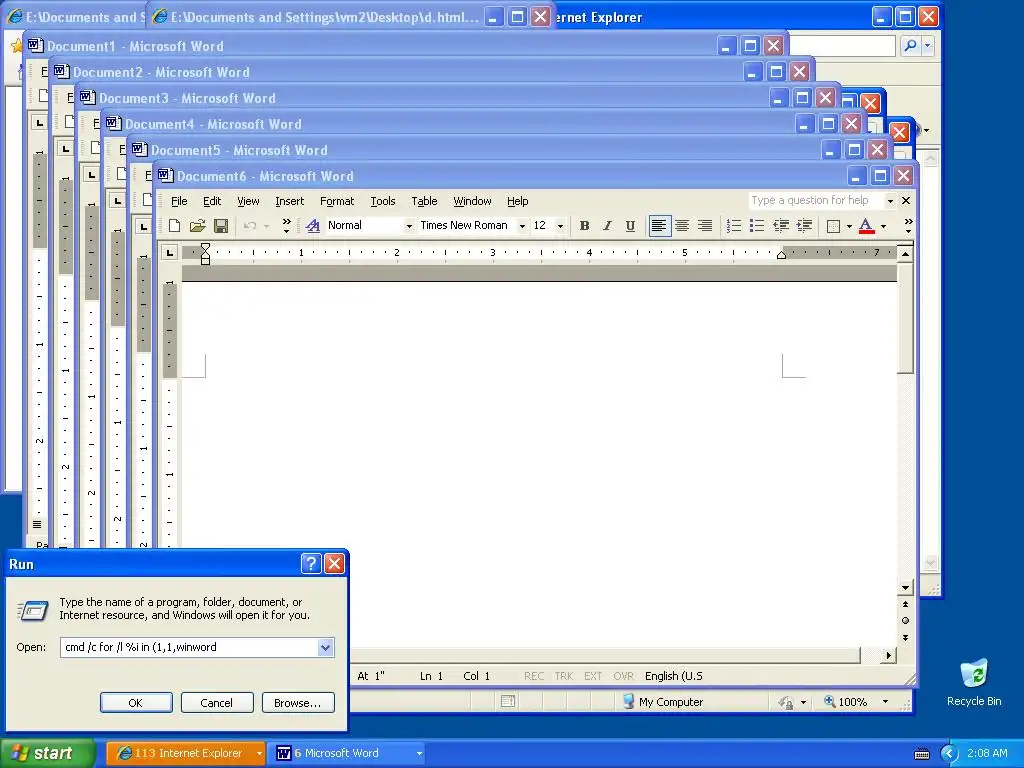Click the Document6 vertical scrollbar up arrow
1024x768 pixels.
(905, 253)
